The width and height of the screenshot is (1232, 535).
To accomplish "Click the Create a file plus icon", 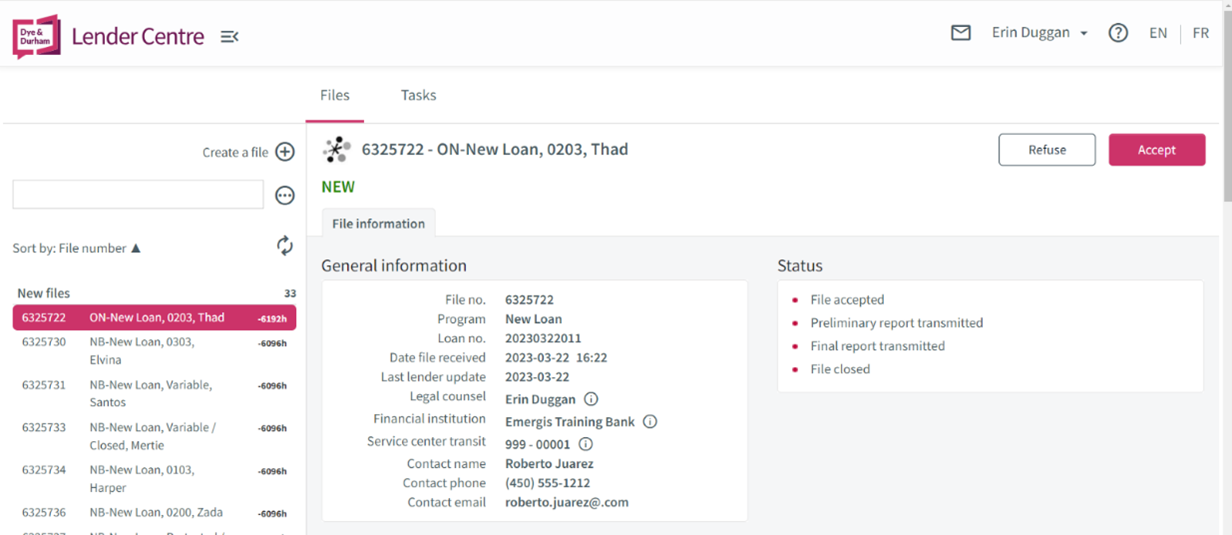I will click(285, 152).
